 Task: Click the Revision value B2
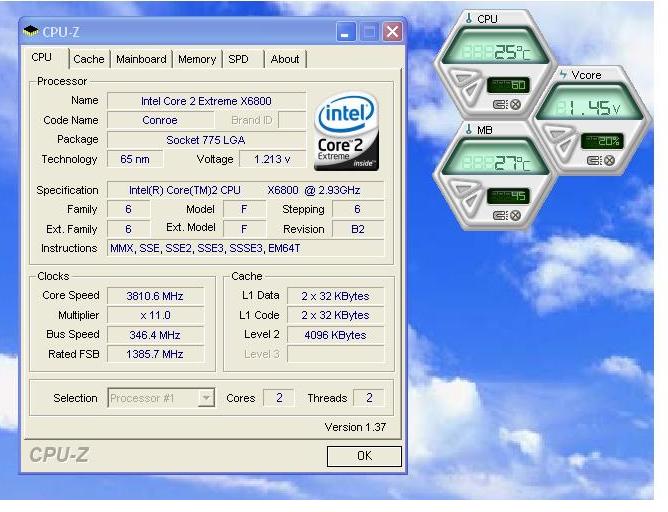358,229
